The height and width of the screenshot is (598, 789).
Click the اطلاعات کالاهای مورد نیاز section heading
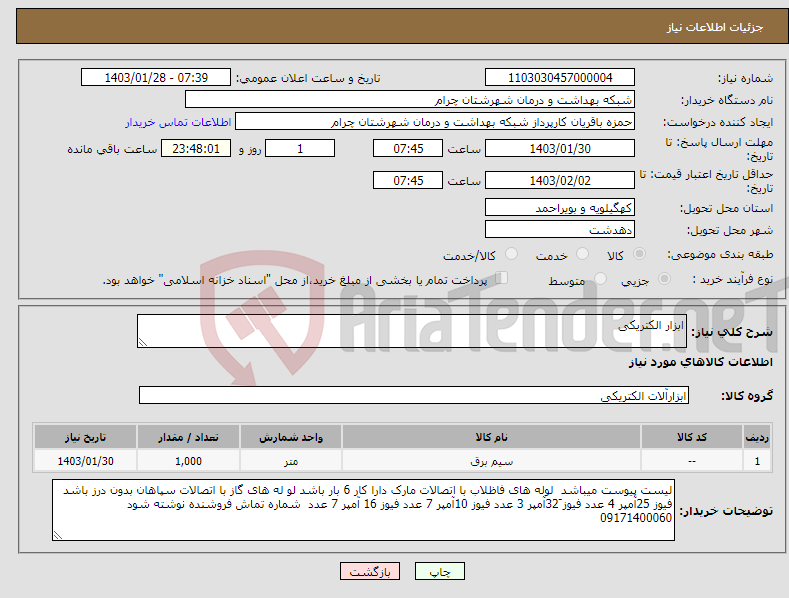700,362
